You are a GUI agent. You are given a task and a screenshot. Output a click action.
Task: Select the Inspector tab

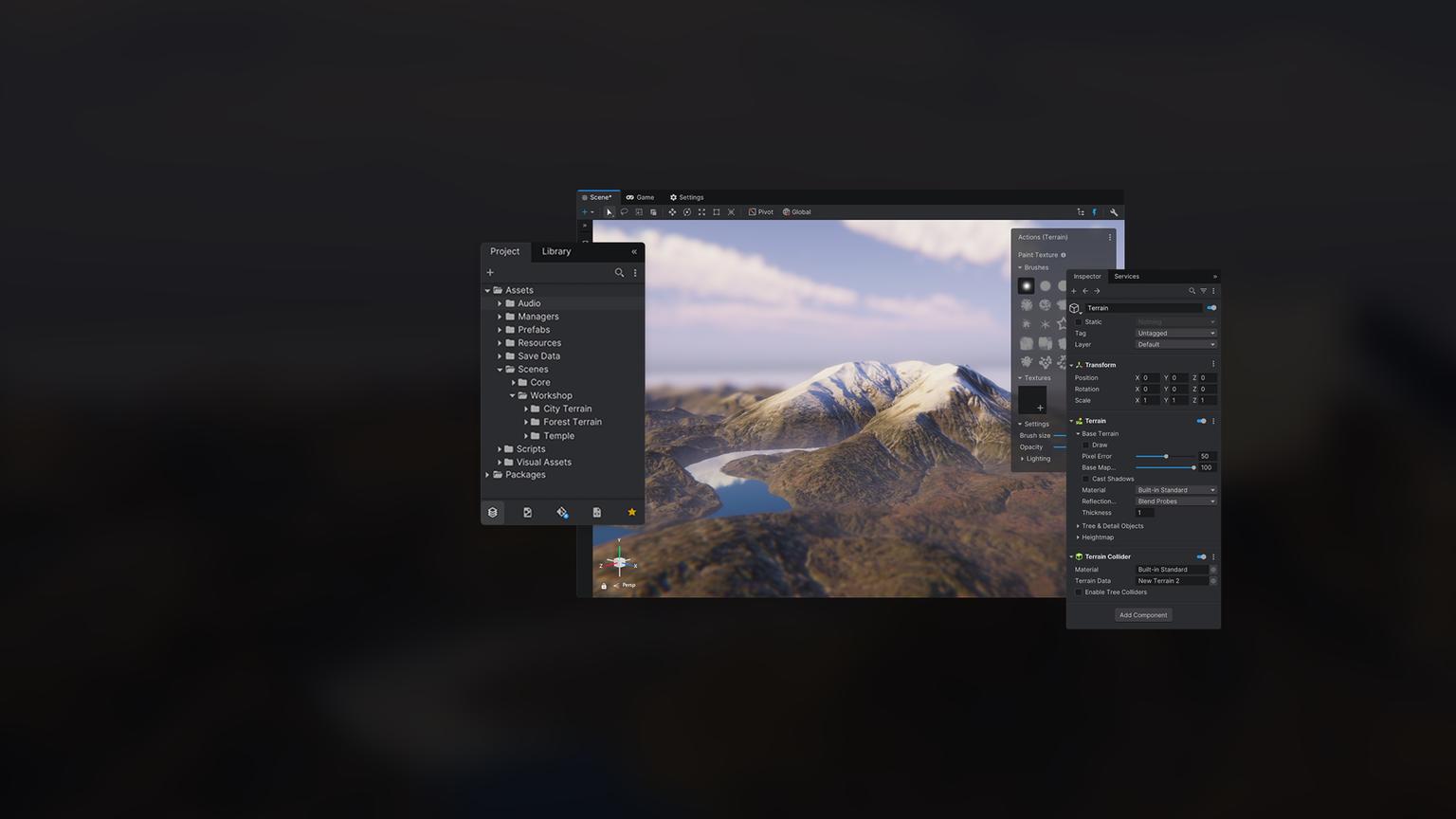click(1087, 277)
